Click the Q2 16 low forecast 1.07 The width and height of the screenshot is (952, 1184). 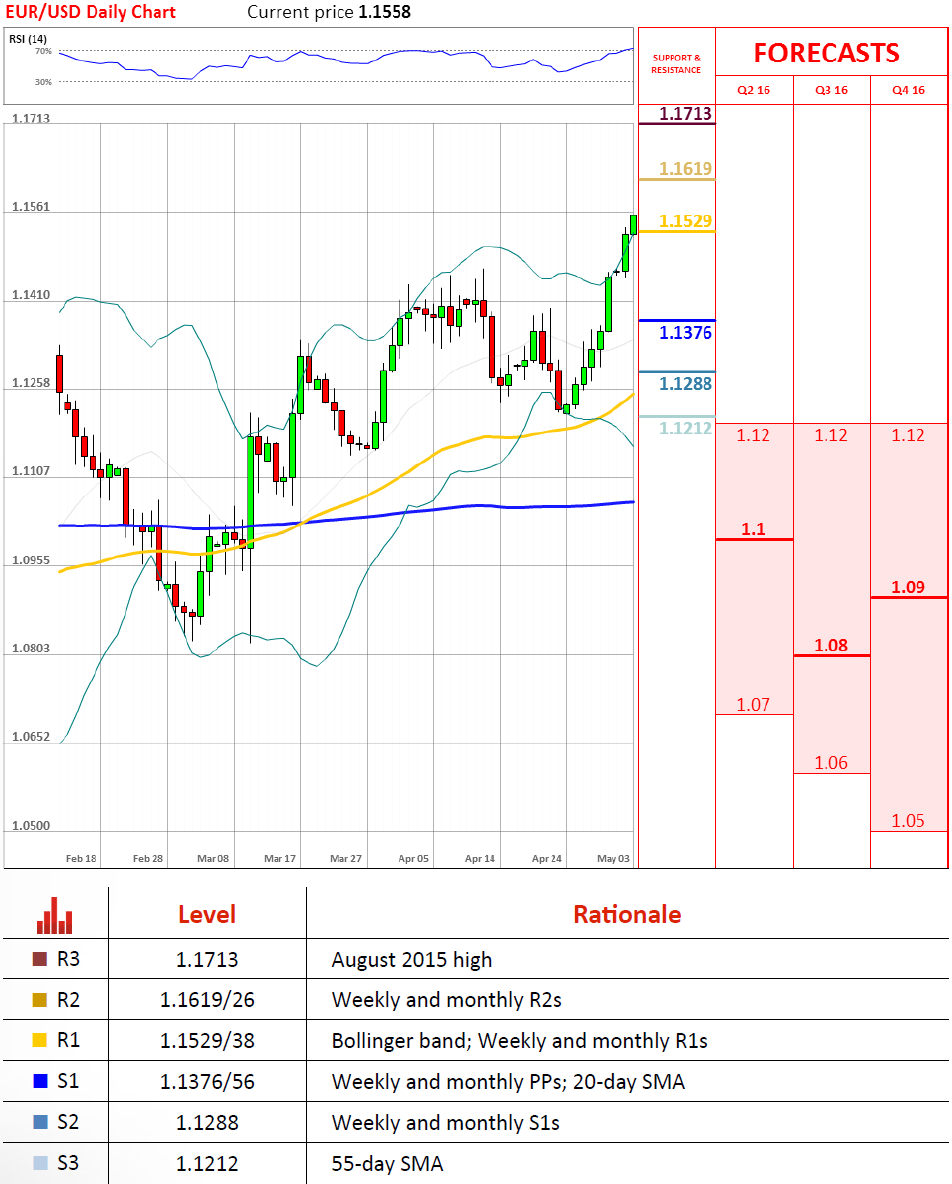(x=753, y=705)
